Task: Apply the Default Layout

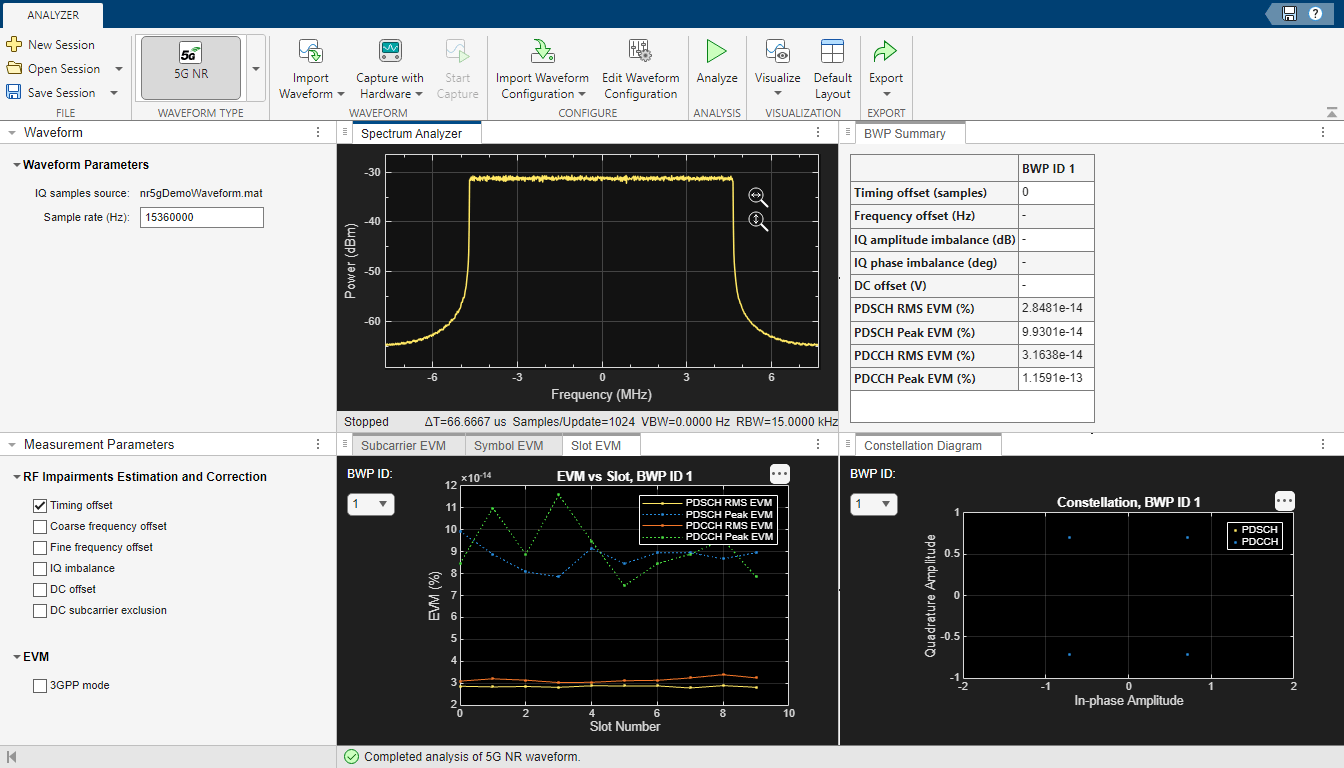Action: [832, 69]
